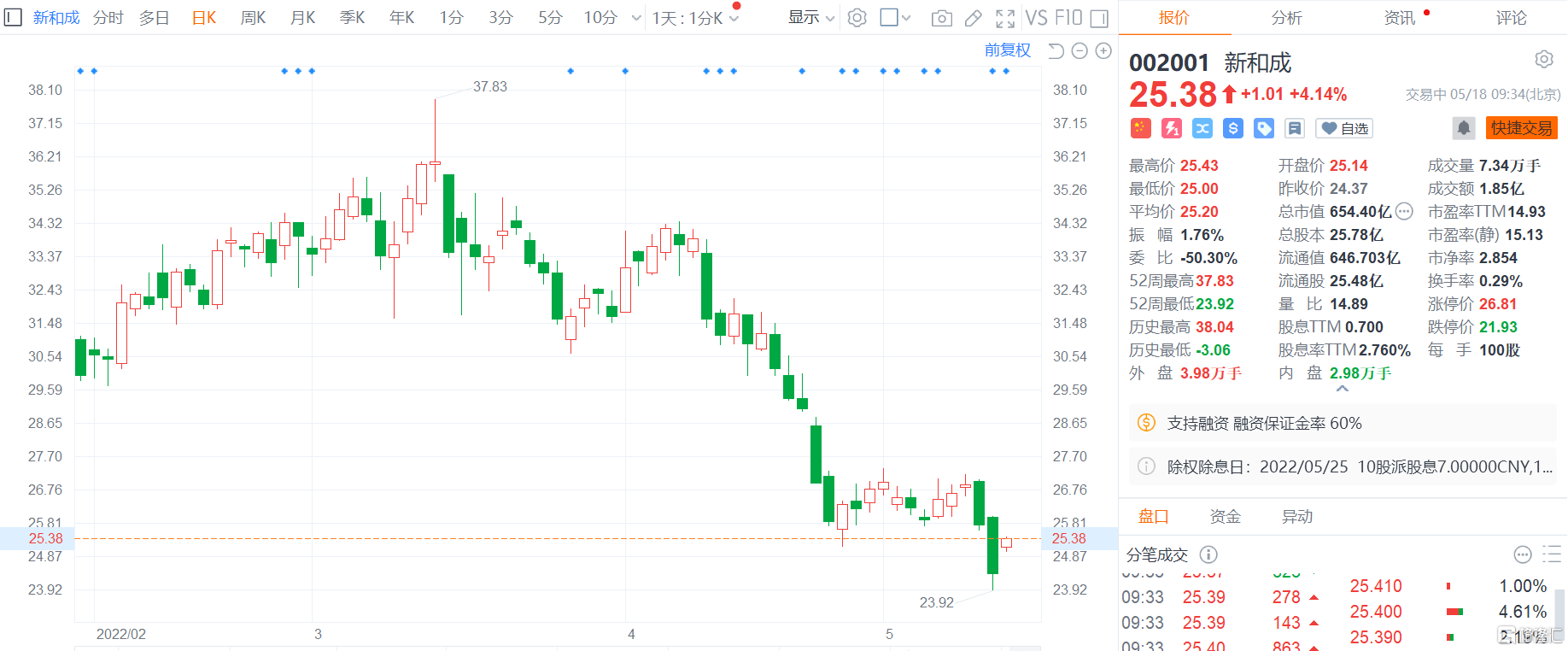Click the undo arrow beside 前复权
This screenshot has height=651, width=1568.
coord(1056,51)
